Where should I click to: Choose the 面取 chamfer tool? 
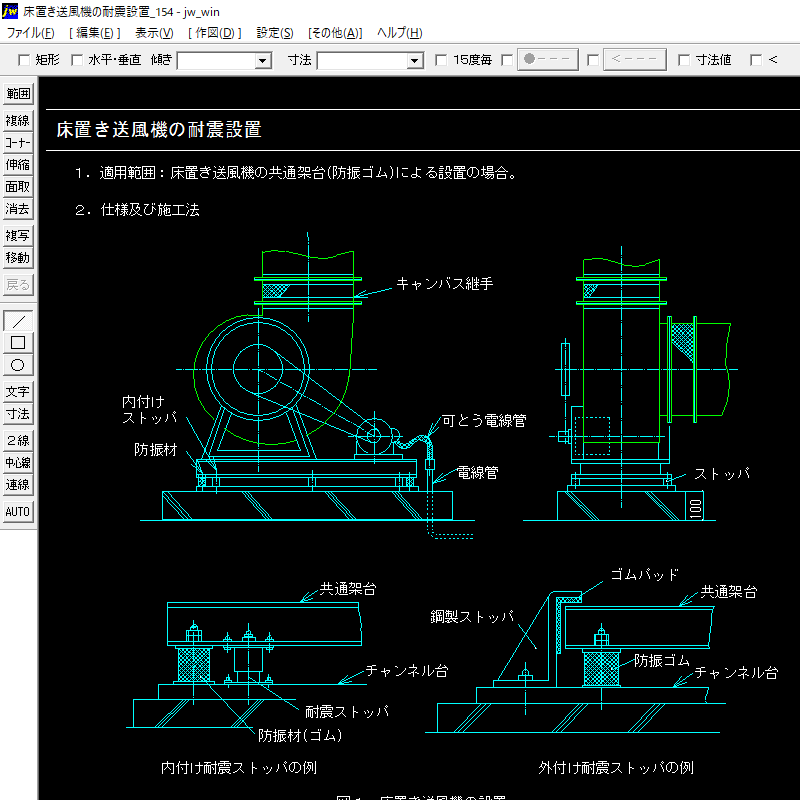point(18,187)
